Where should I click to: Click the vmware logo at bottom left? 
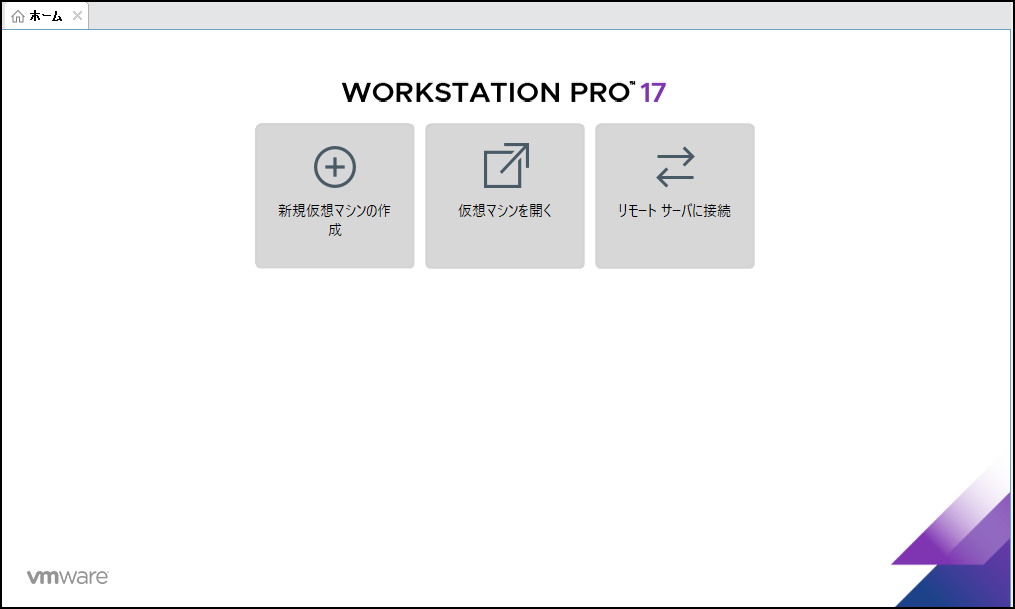pos(68,577)
